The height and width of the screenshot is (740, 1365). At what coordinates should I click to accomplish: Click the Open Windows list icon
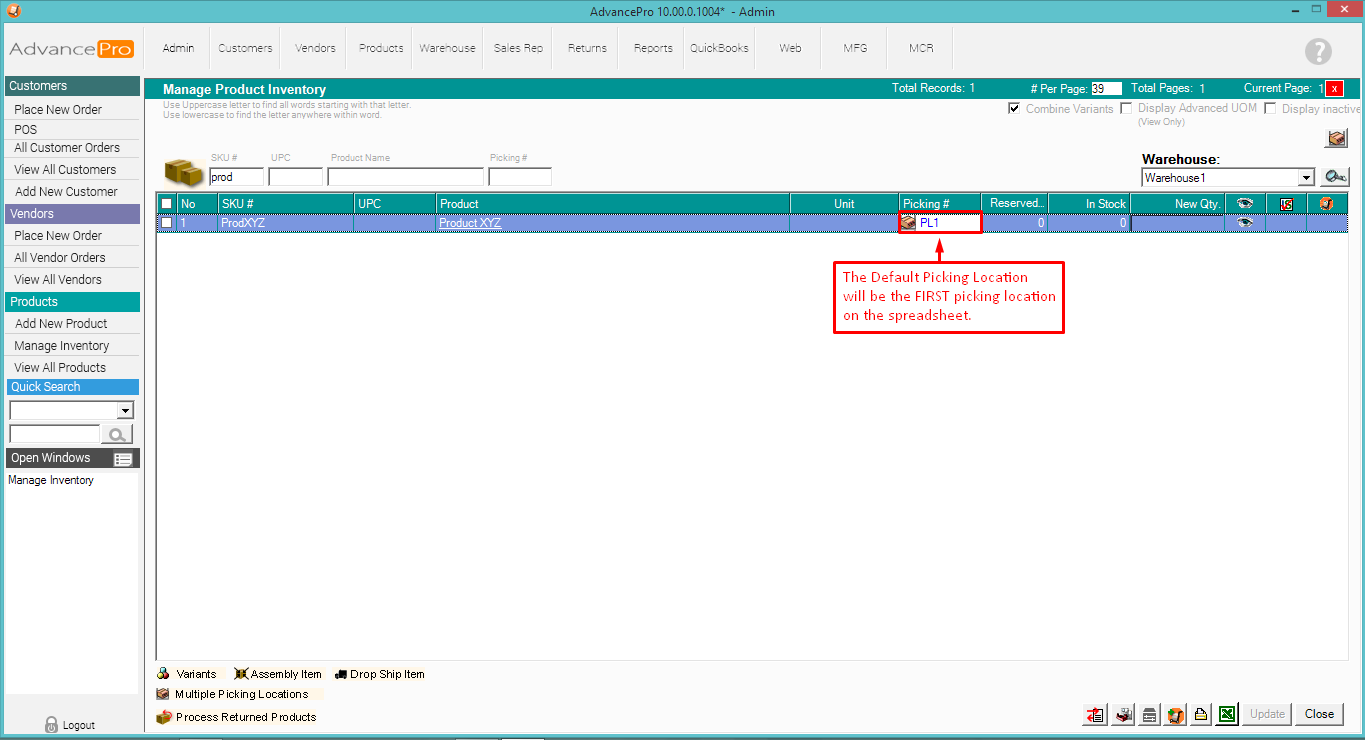click(123, 459)
